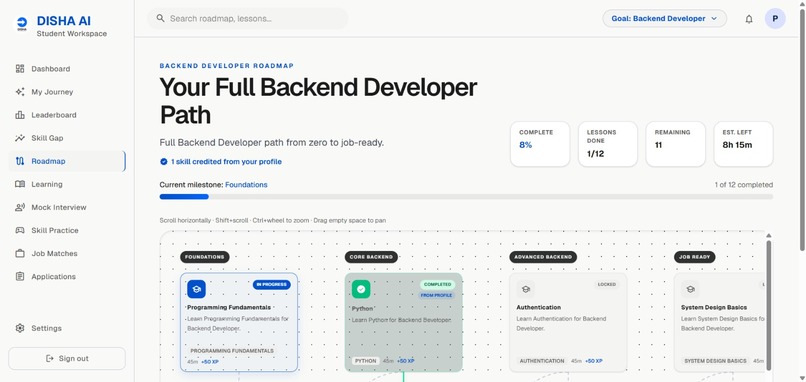Open the Programming Fundamentals lesson card

tap(239, 322)
